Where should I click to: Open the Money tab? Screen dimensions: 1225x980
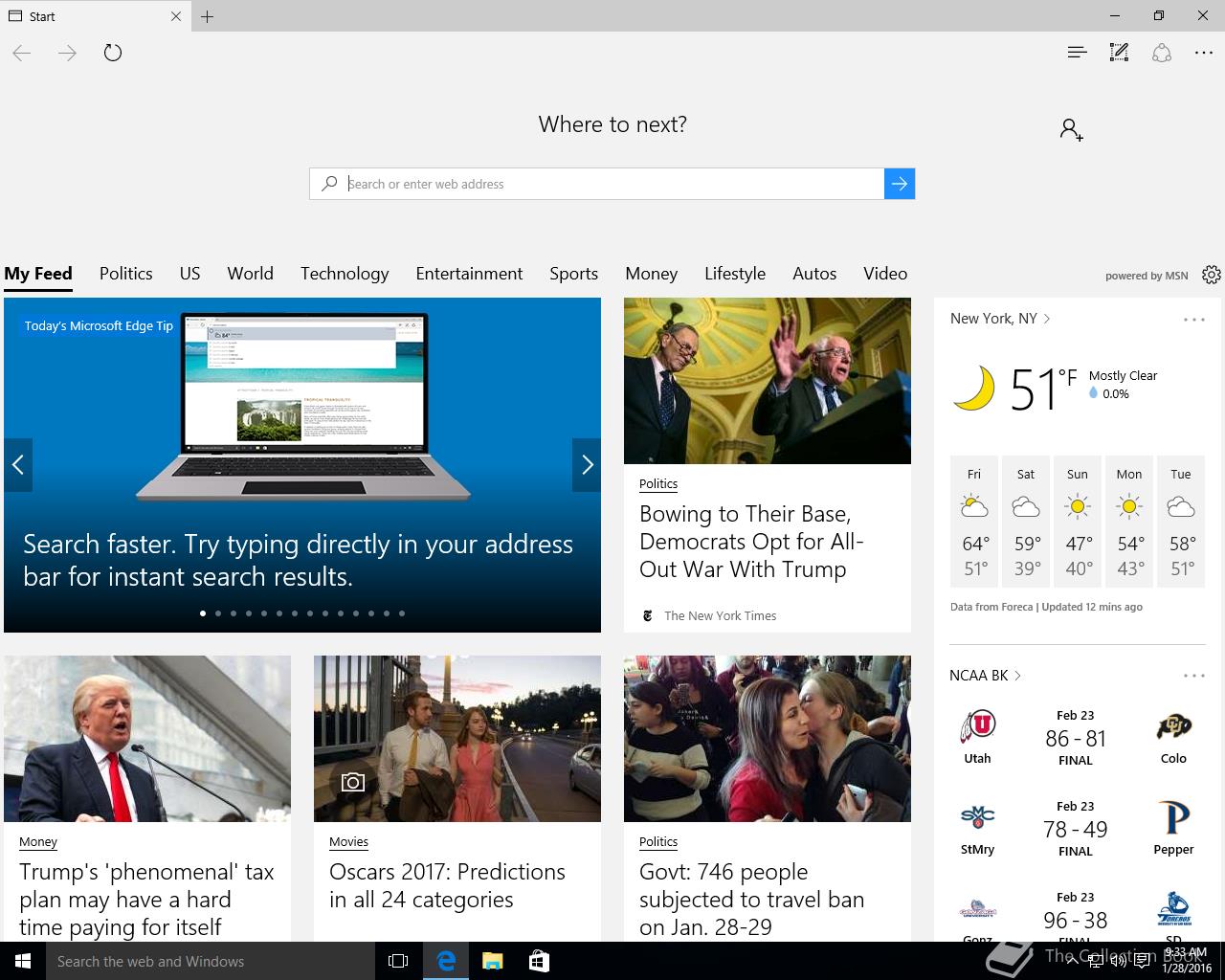652,274
